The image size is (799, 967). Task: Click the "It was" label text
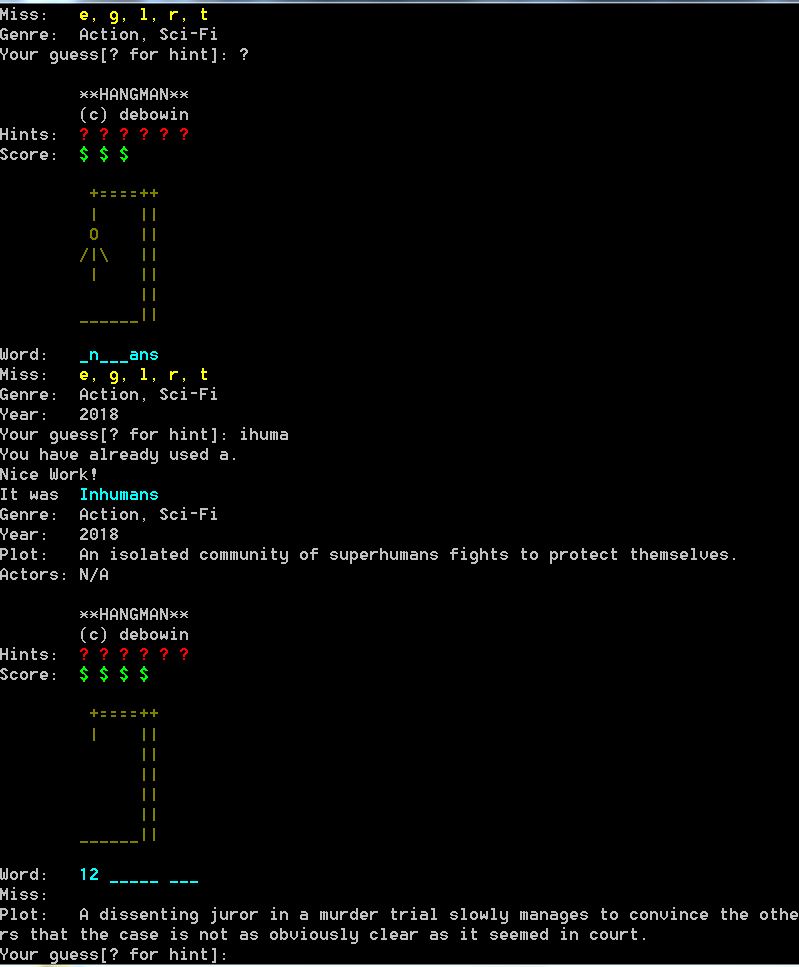point(29,495)
